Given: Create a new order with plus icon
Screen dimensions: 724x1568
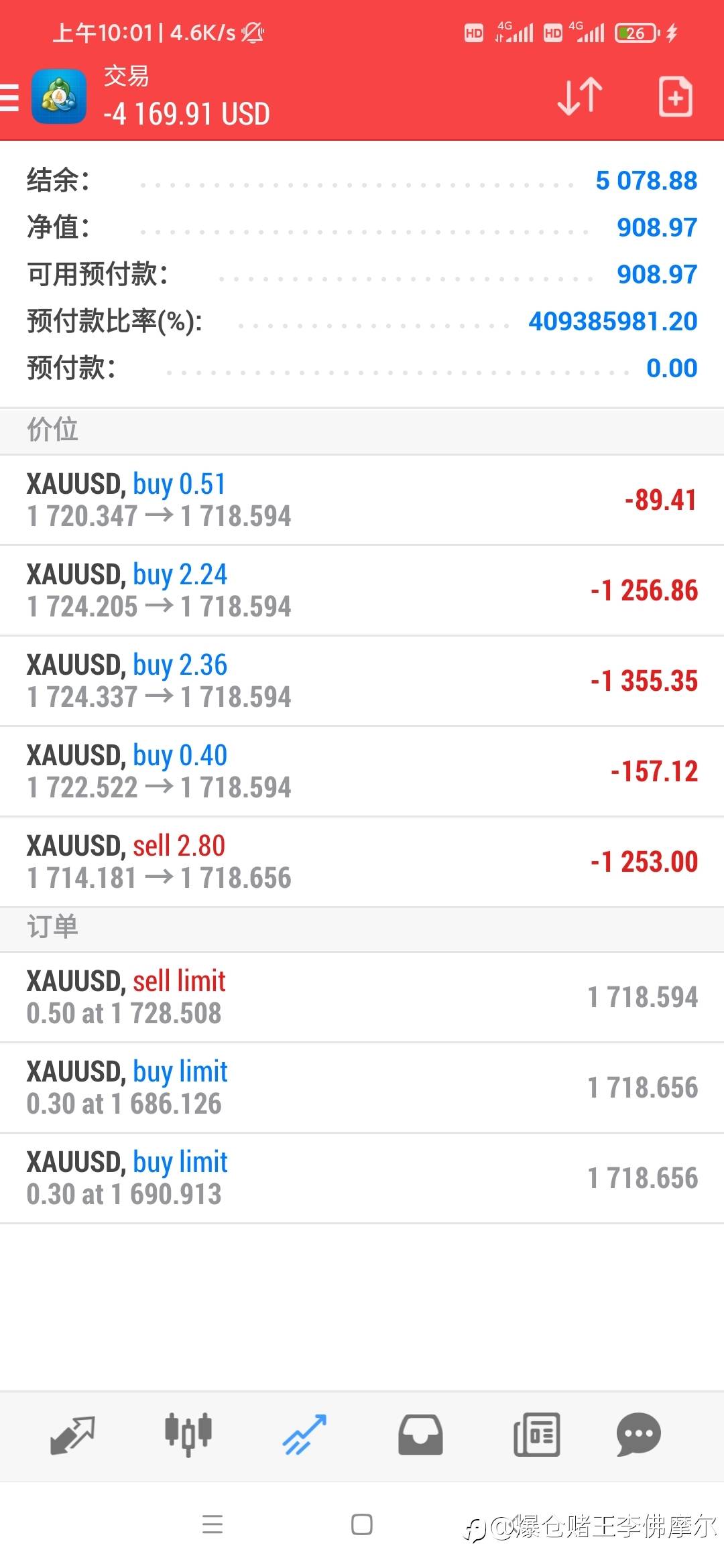Looking at the screenshot, I should point(675,96).
